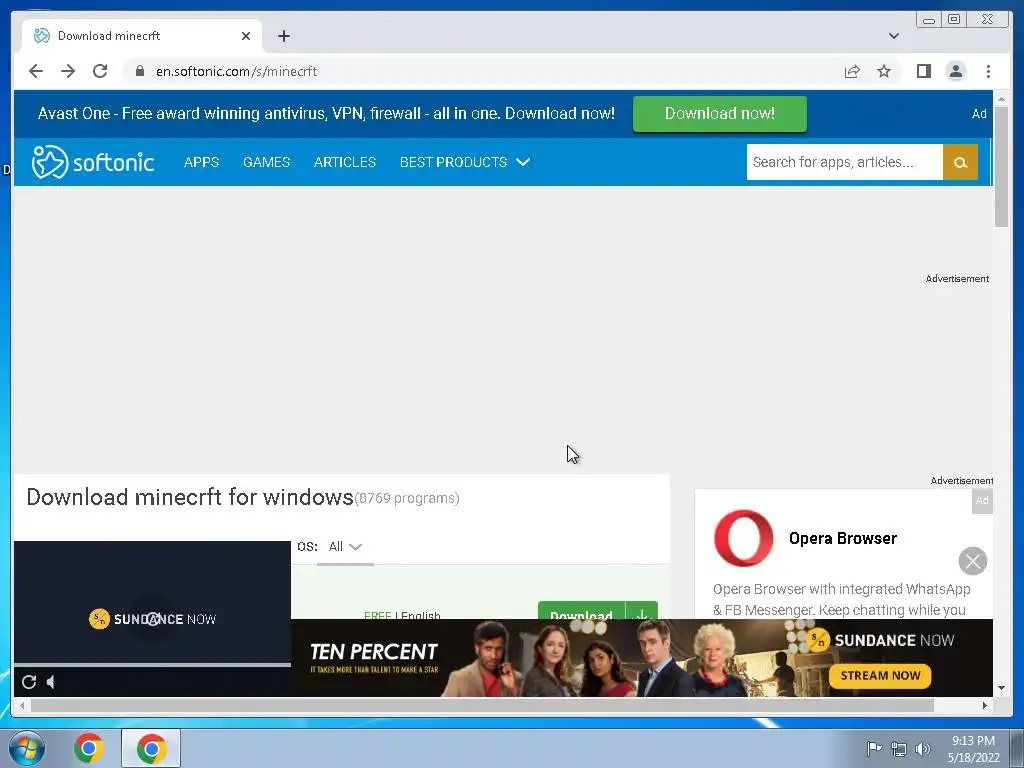The width and height of the screenshot is (1024, 768).
Task: Open Chrome profile menu
Action: coord(955,71)
